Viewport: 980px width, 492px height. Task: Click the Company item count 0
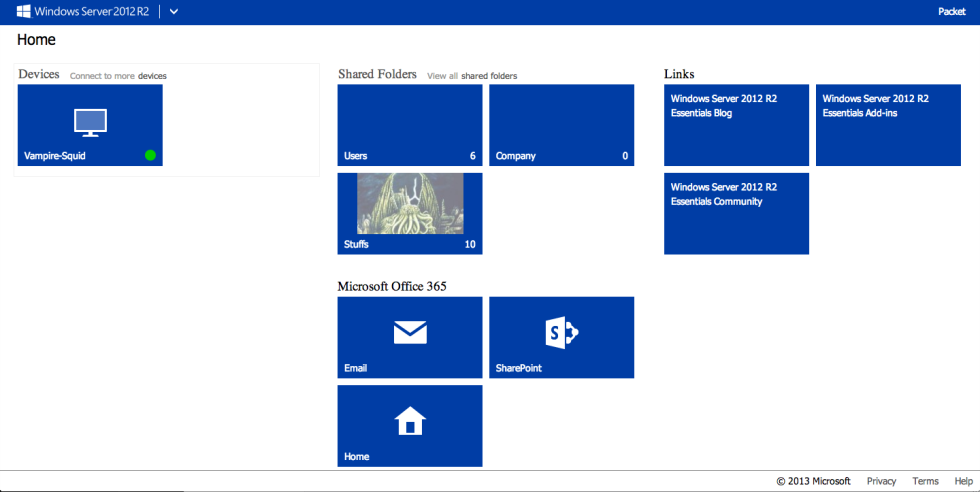click(x=625, y=156)
